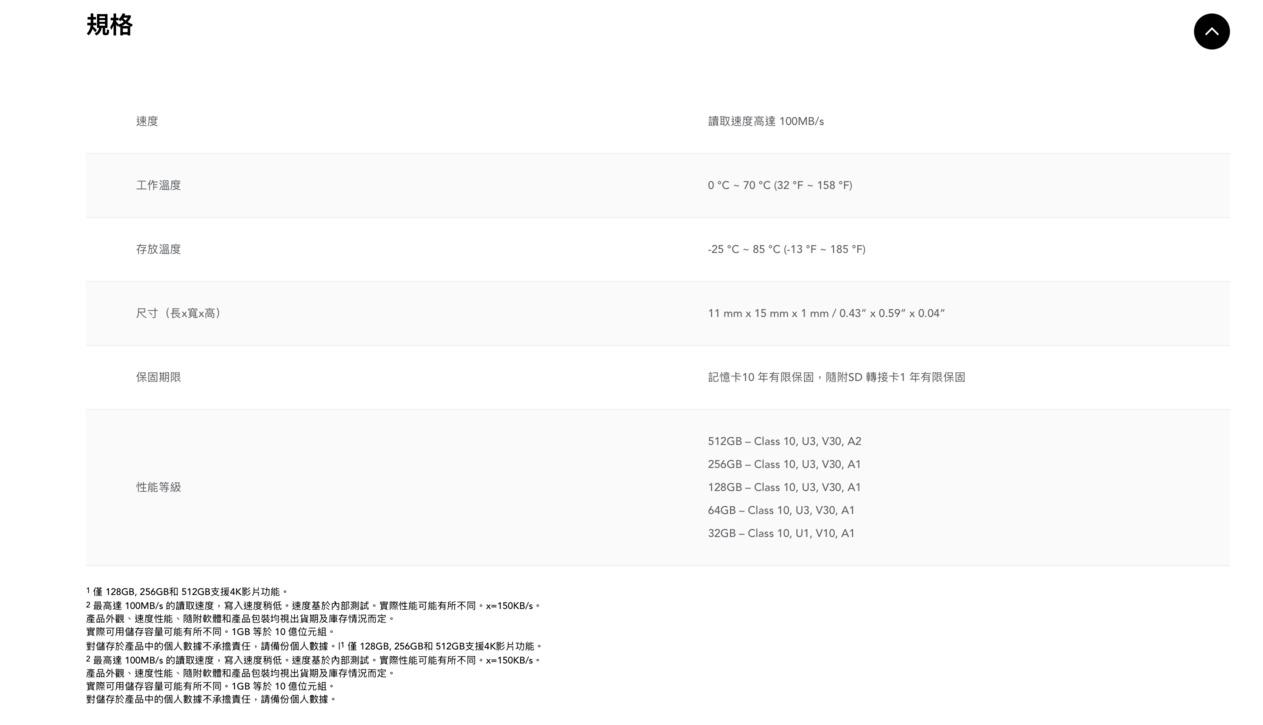The height and width of the screenshot is (725, 1263).
Task: Click the 256GB – Class 10 performance line
Action: click(x=784, y=464)
